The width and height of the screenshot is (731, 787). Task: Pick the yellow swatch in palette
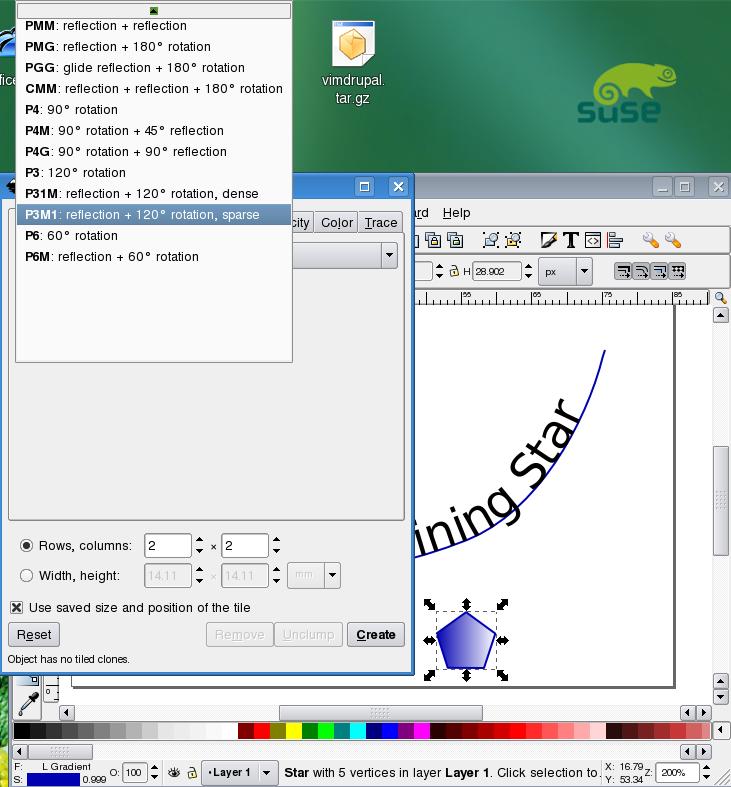[x=294, y=731]
